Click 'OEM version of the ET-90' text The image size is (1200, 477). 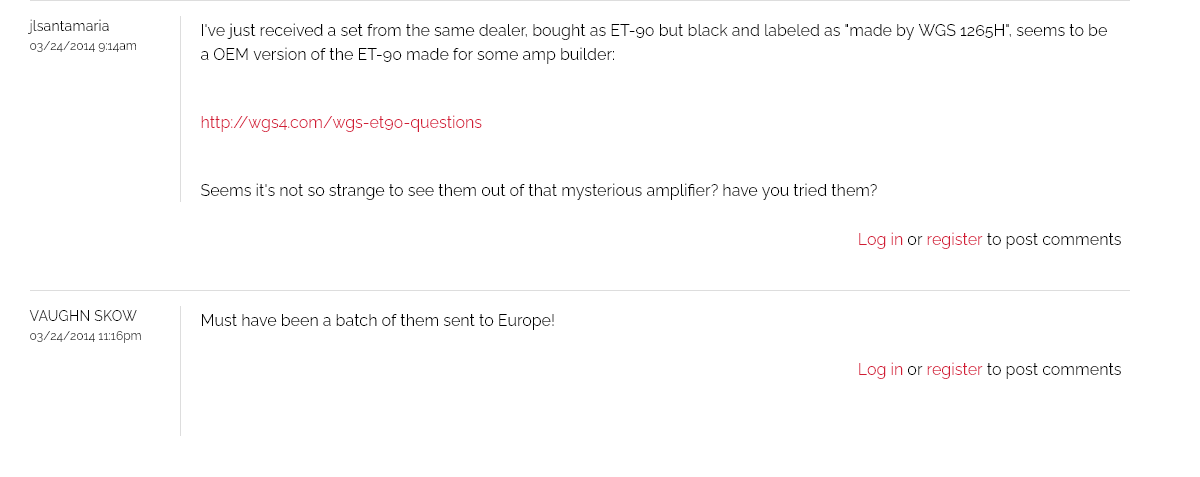coord(306,54)
